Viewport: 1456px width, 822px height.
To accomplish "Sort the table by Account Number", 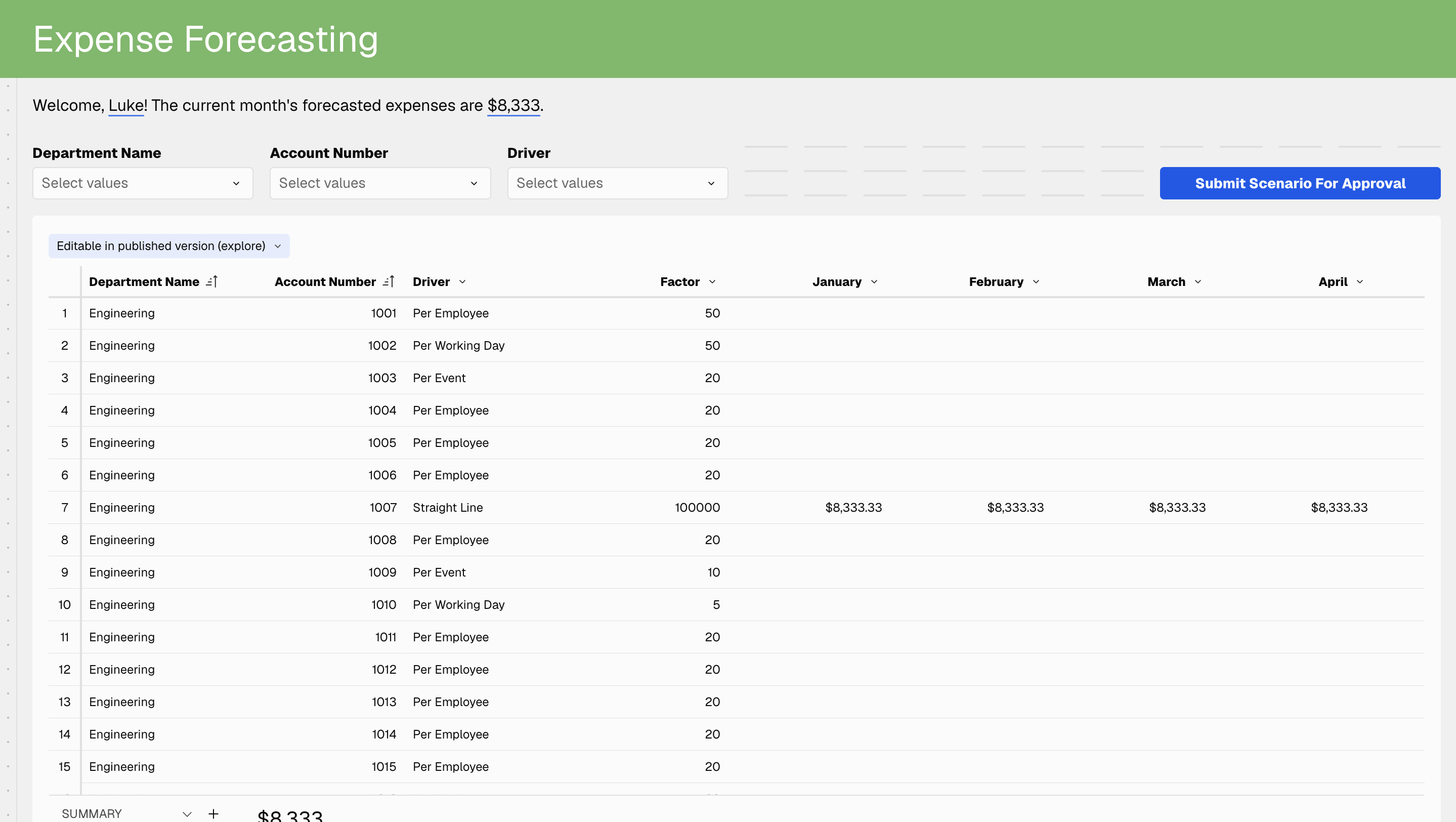I will (x=390, y=281).
